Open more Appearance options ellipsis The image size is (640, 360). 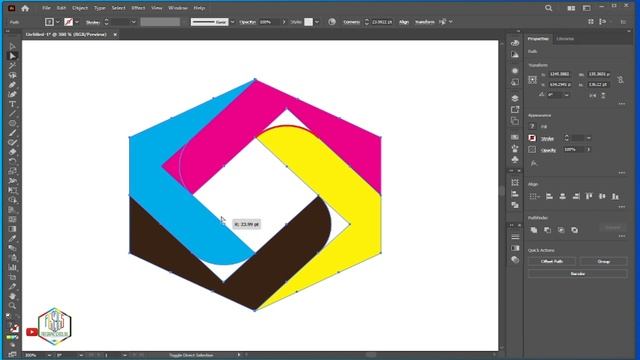[x=622, y=173]
